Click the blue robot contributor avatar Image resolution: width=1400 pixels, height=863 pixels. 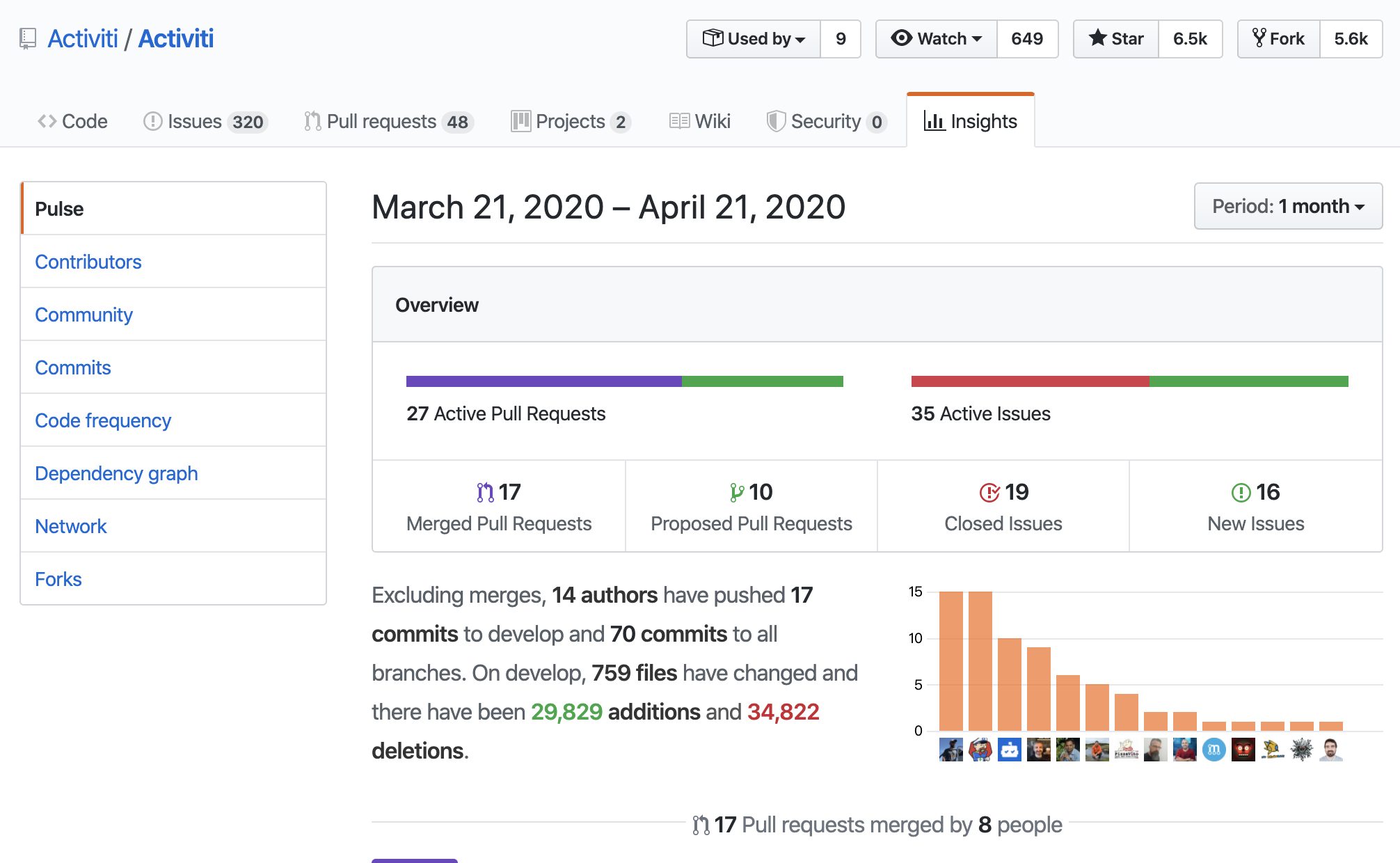(x=1009, y=750)
